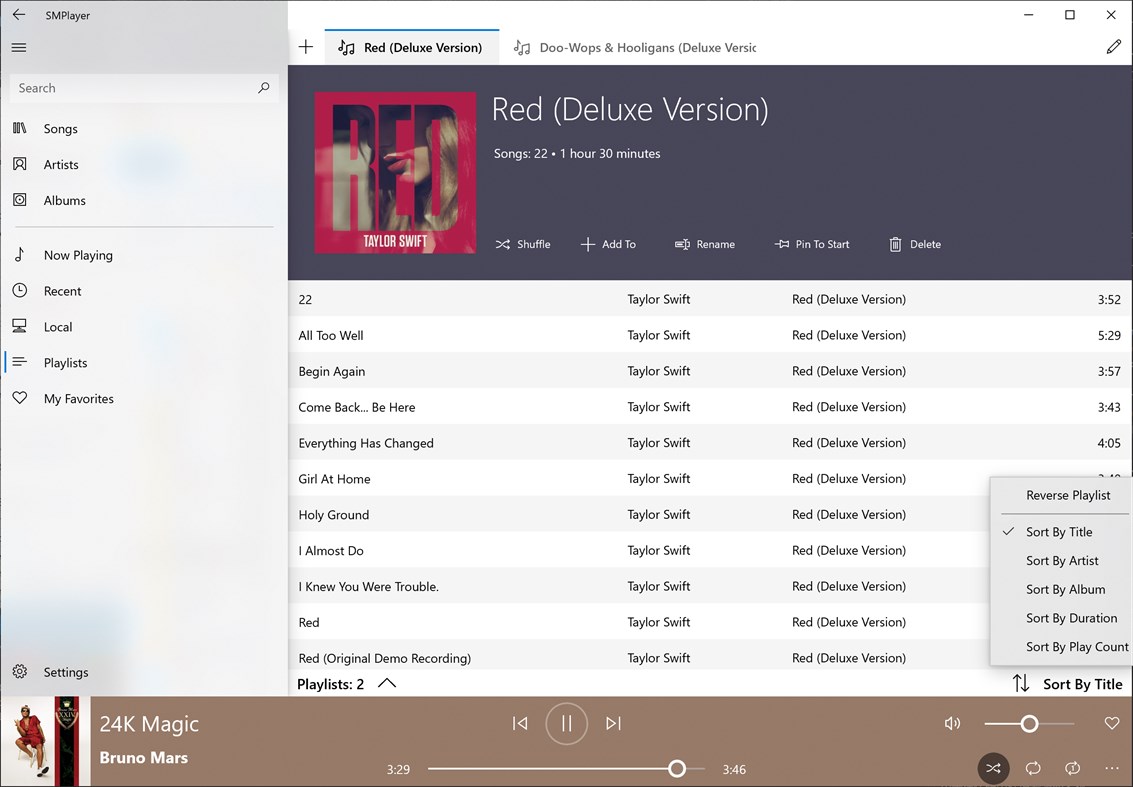Open the sort options via Sort By Title
The image size is (1133, 787).
[1070, 684]
